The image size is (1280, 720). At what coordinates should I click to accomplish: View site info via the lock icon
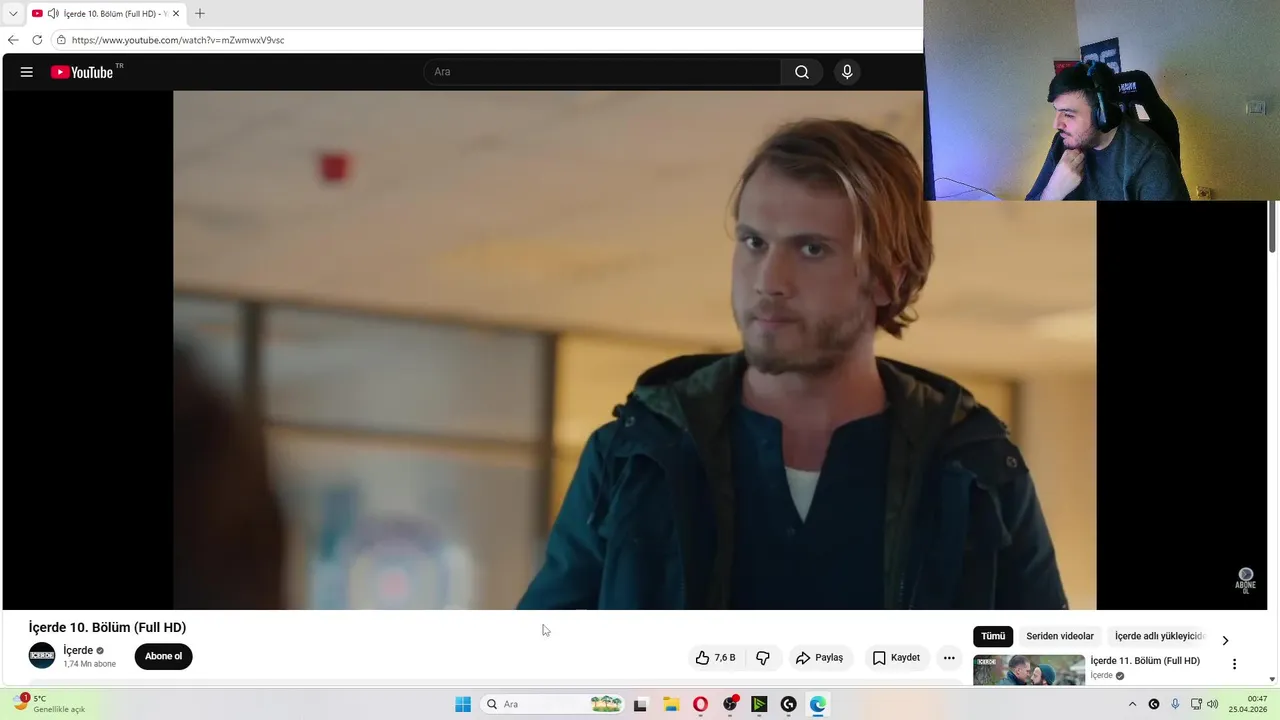pyautogui.click(x=61, y=40)
